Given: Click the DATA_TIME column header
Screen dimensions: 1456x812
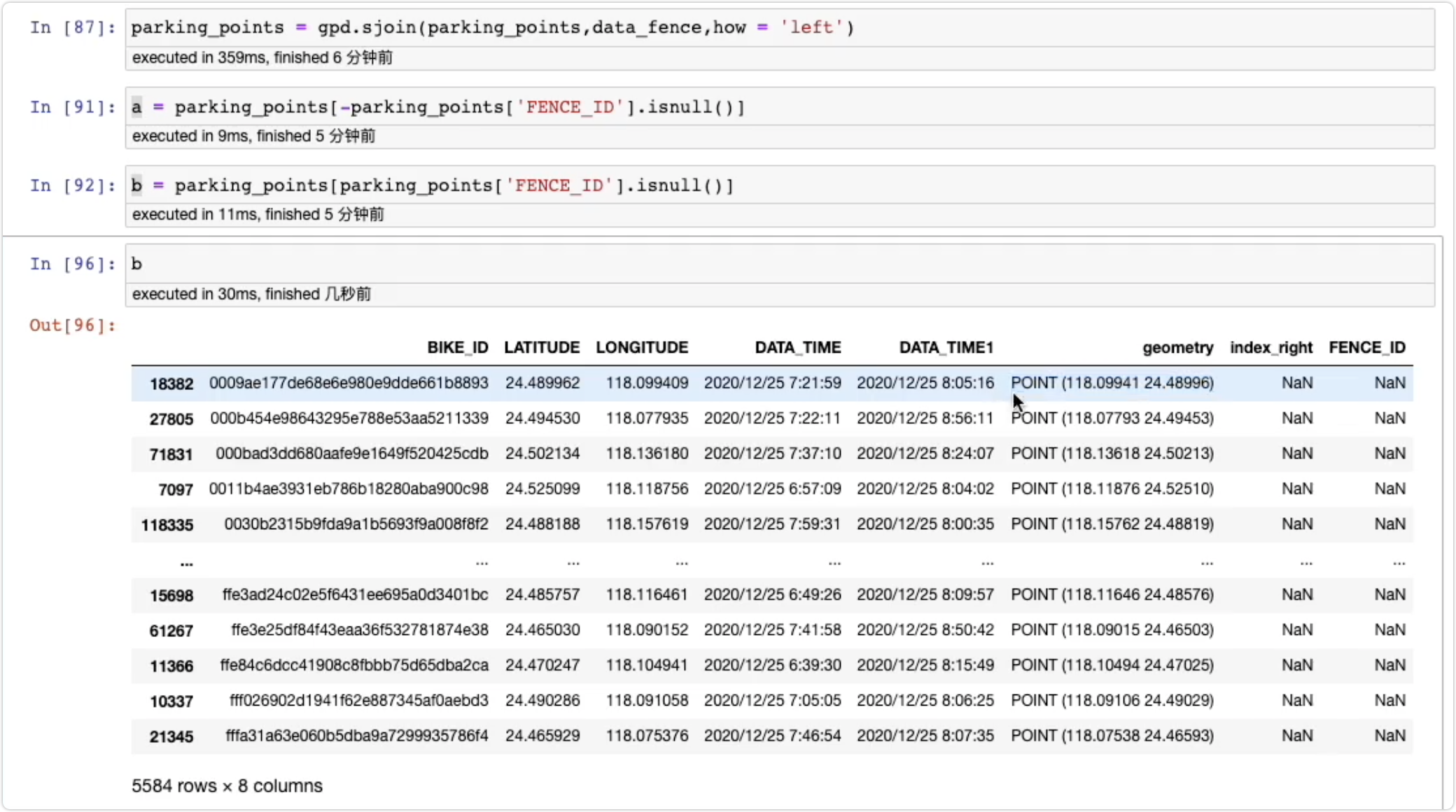Looking at the screenshot, I should (x=798, y=348).
